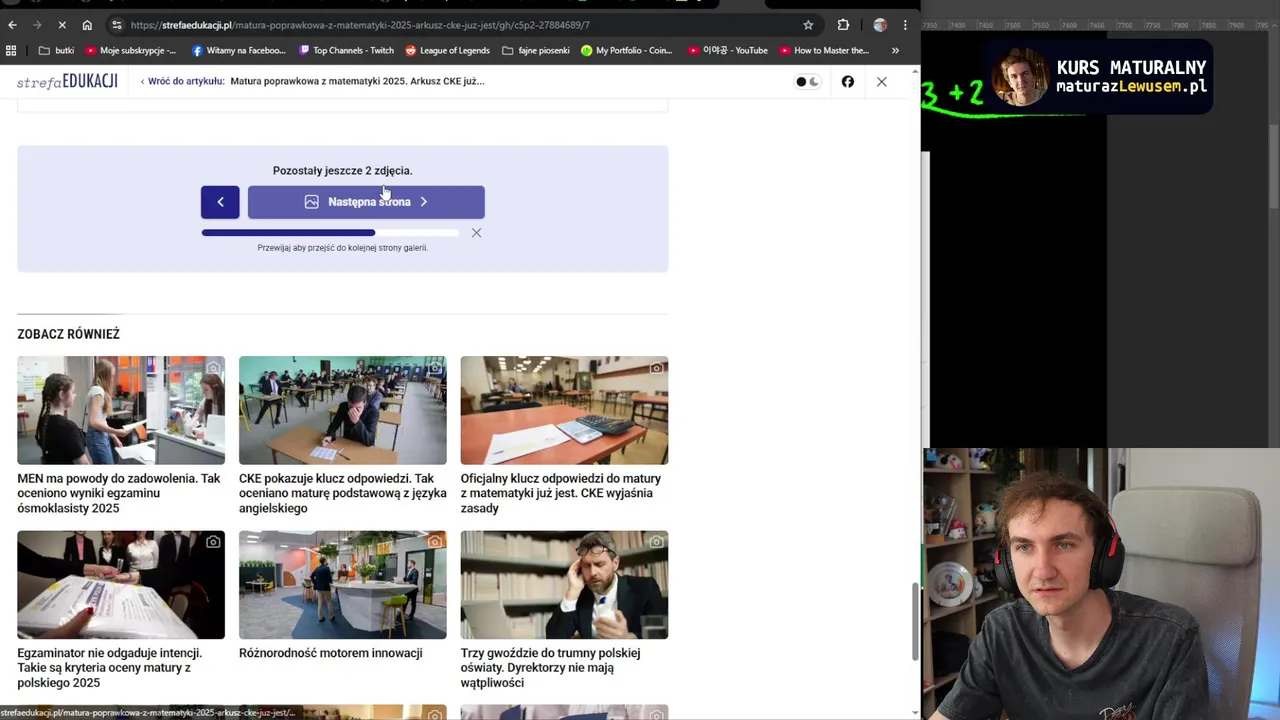1280x720 pixels.
Task: Open the Egzaminator nie odgaduje thumbnail
Action: [121, 585]
